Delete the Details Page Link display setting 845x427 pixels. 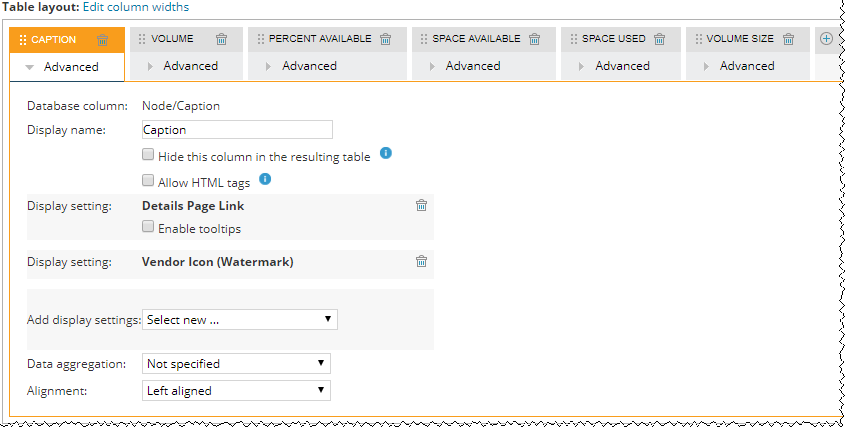click(422, 205)
